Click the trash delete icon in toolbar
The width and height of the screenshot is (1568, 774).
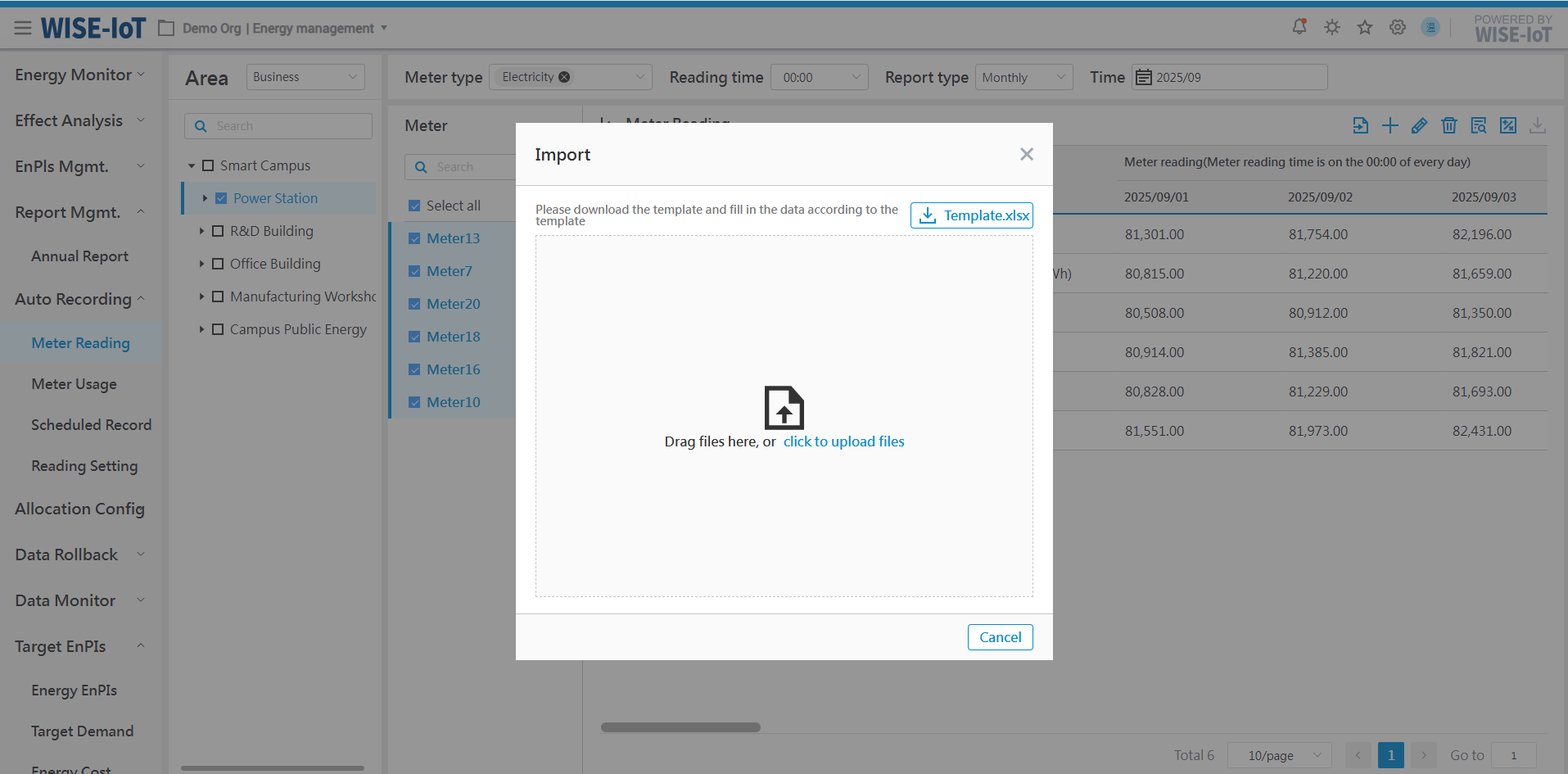(1448, 125)
